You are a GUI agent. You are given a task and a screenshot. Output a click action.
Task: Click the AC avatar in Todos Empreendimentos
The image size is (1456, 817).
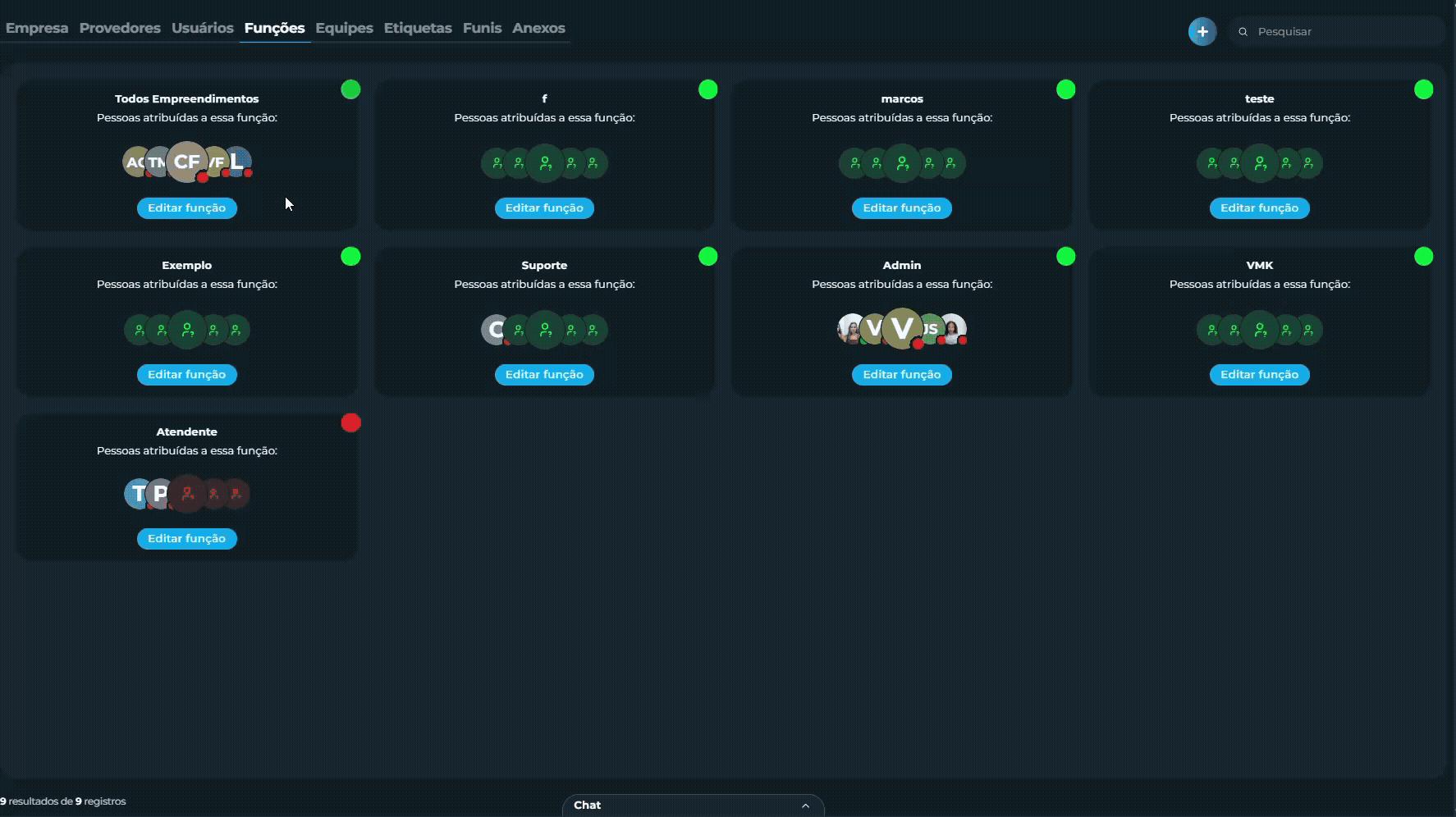click(135, 162)
